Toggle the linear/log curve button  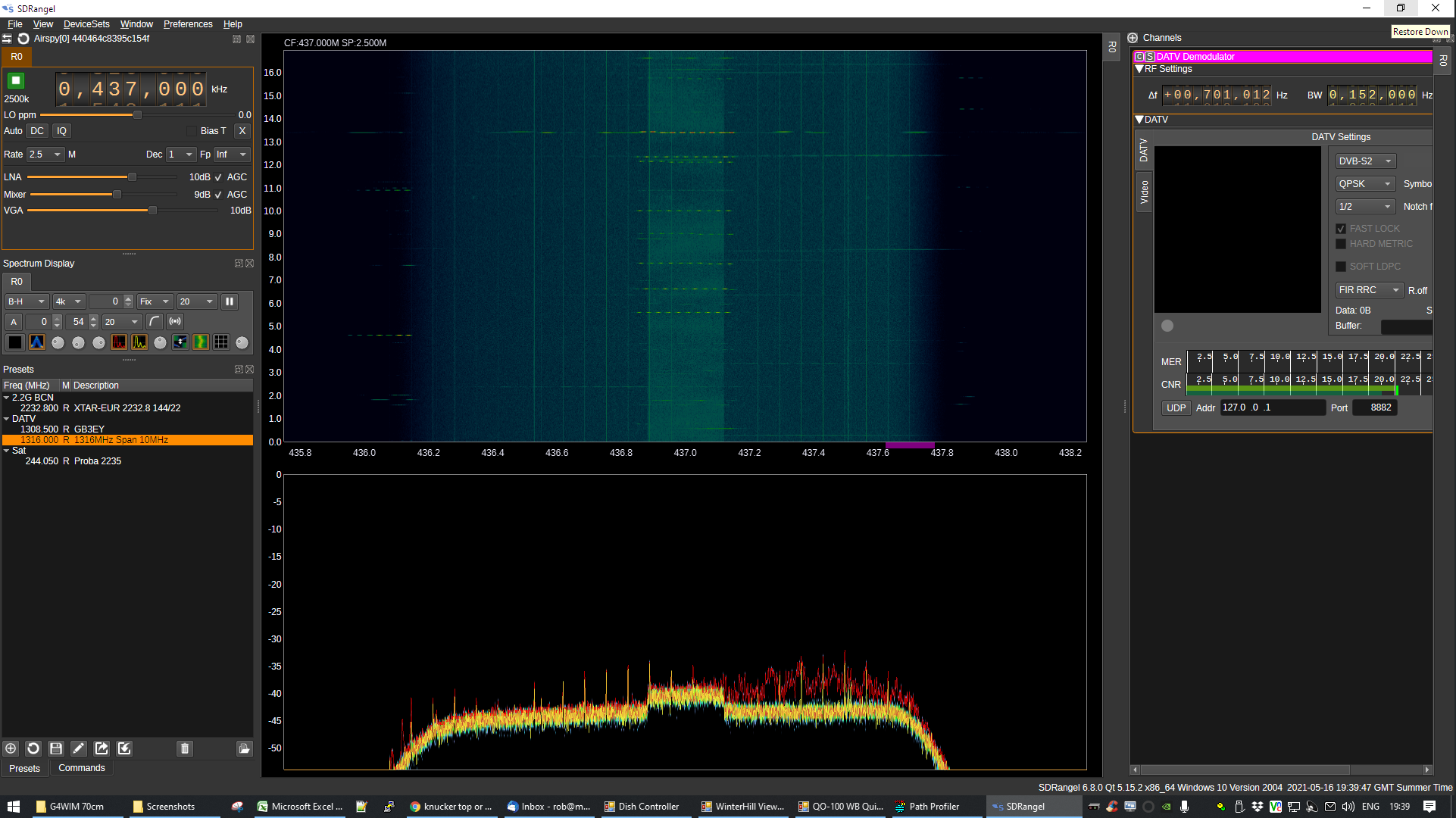(x=154, y=322)
